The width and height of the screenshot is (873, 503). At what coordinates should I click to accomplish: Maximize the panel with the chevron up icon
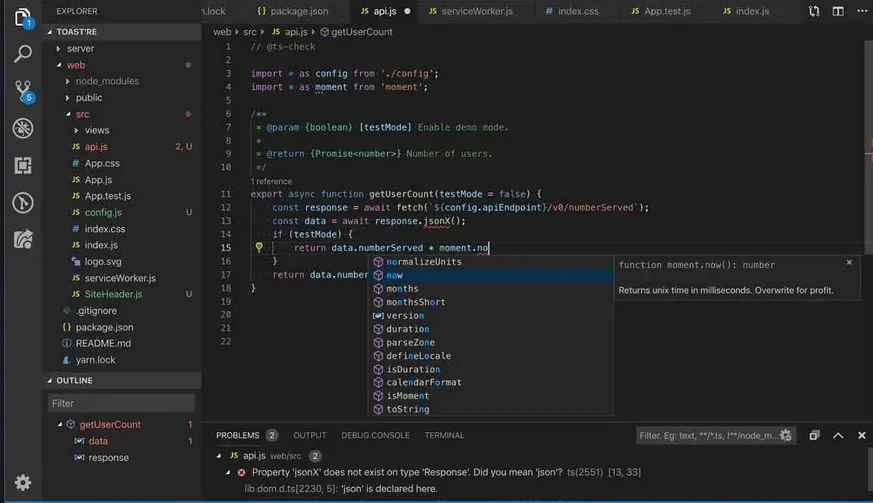click(838, 435)
